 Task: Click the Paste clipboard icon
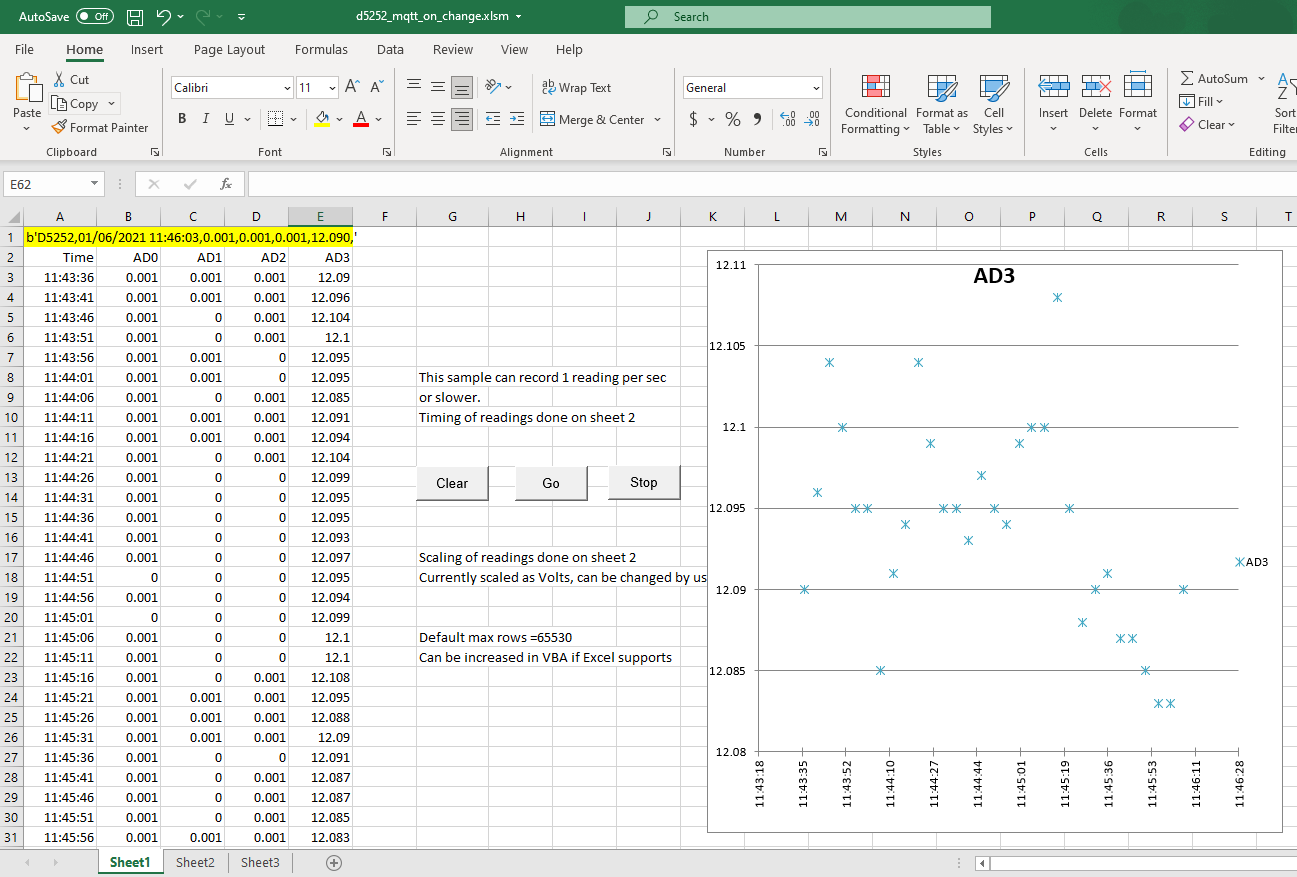click(28, 88)
